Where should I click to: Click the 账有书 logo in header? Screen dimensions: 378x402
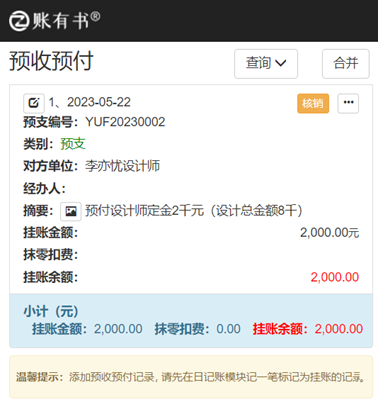(x=55, y=21)
